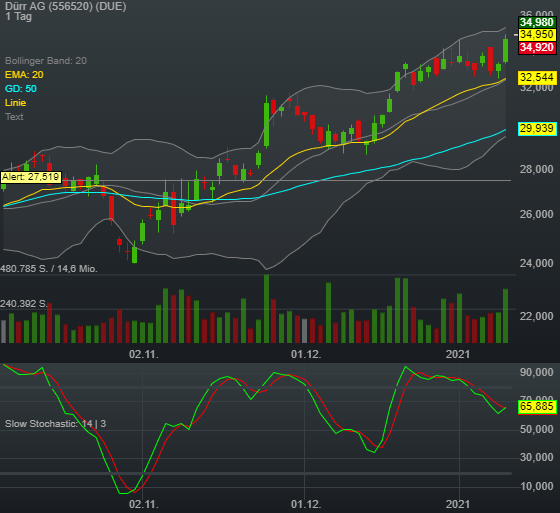Screen dimensions: 560x513
Task: Click the 02.11. date on volume axis
Action: point(144,354)
